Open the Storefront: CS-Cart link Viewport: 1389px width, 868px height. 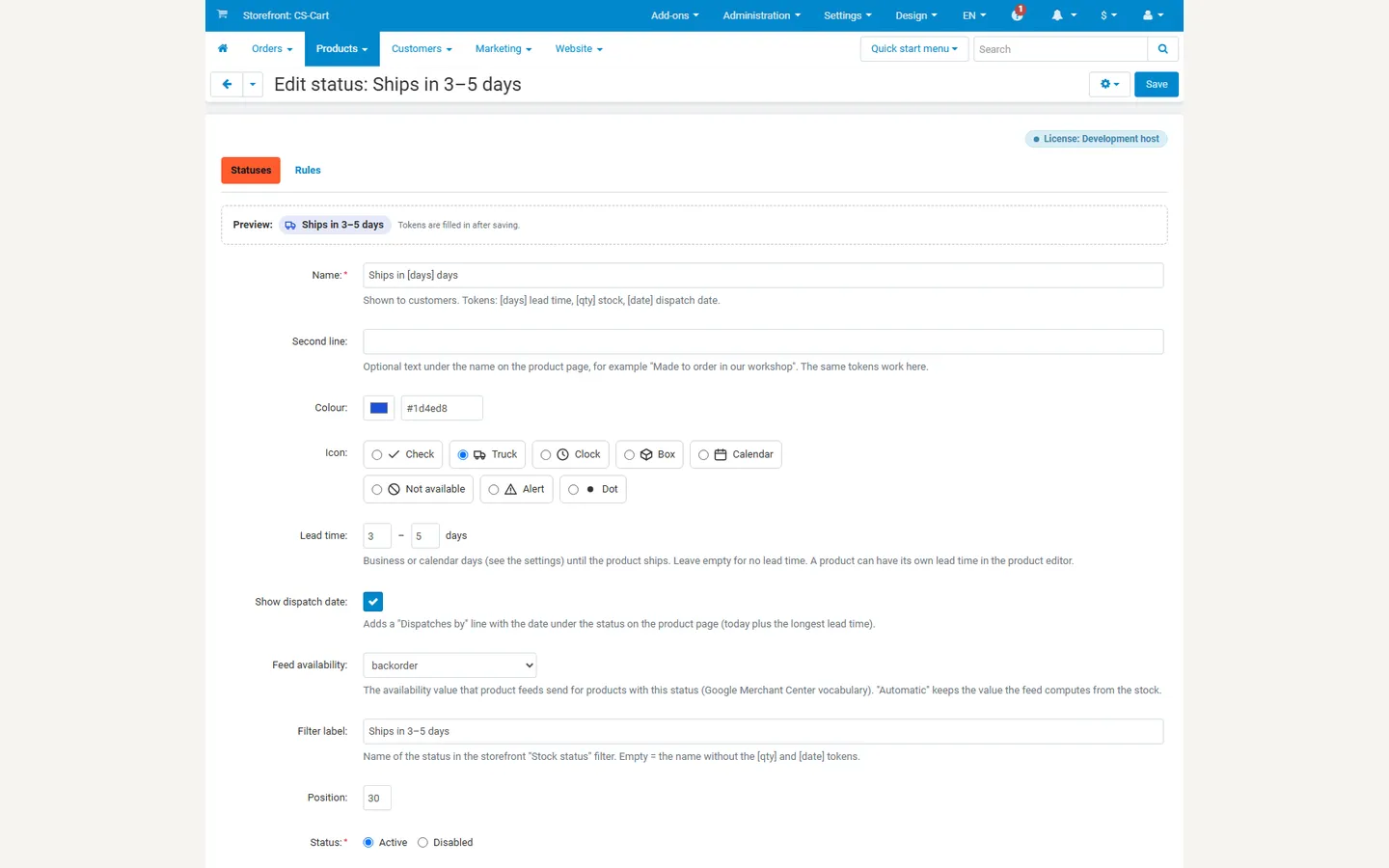tap(286, 15)
